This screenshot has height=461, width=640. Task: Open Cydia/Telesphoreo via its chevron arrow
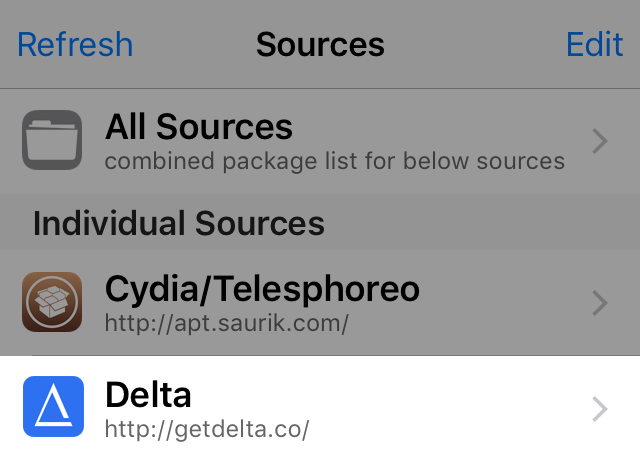pos(600,302)
